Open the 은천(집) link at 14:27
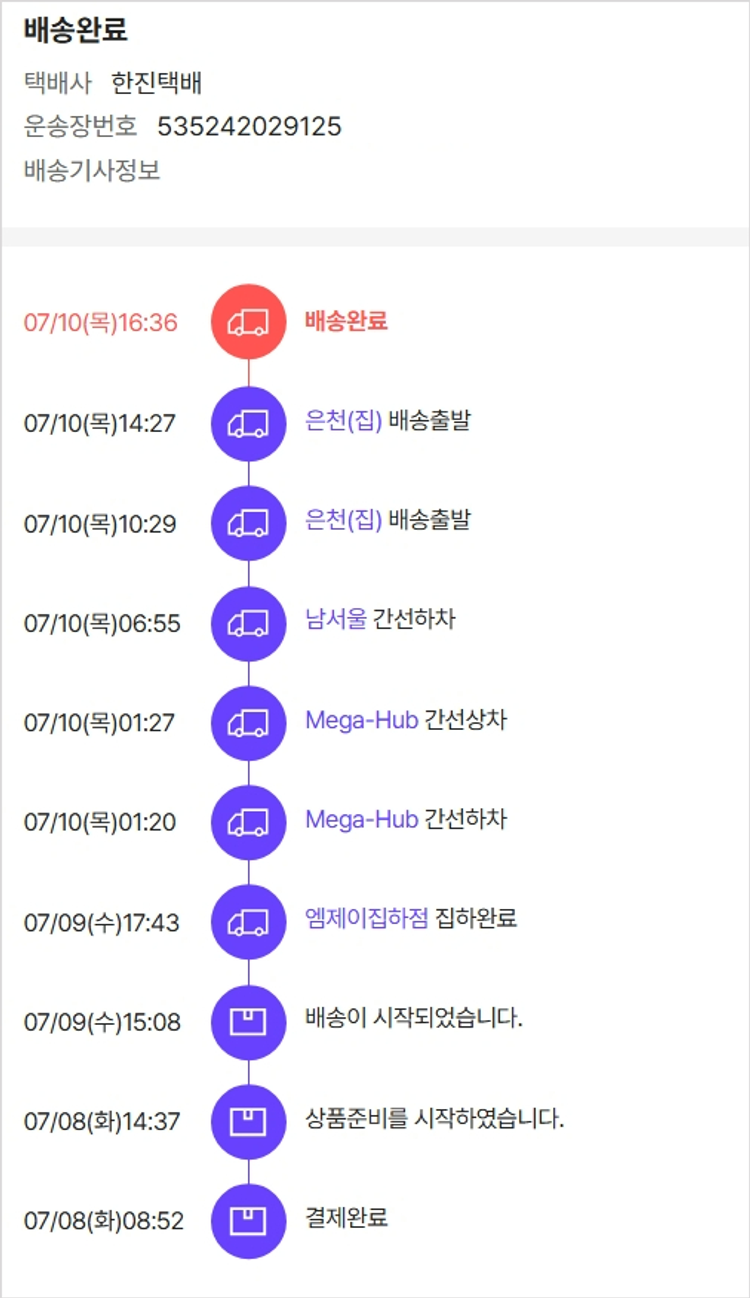 click(343, 421)
